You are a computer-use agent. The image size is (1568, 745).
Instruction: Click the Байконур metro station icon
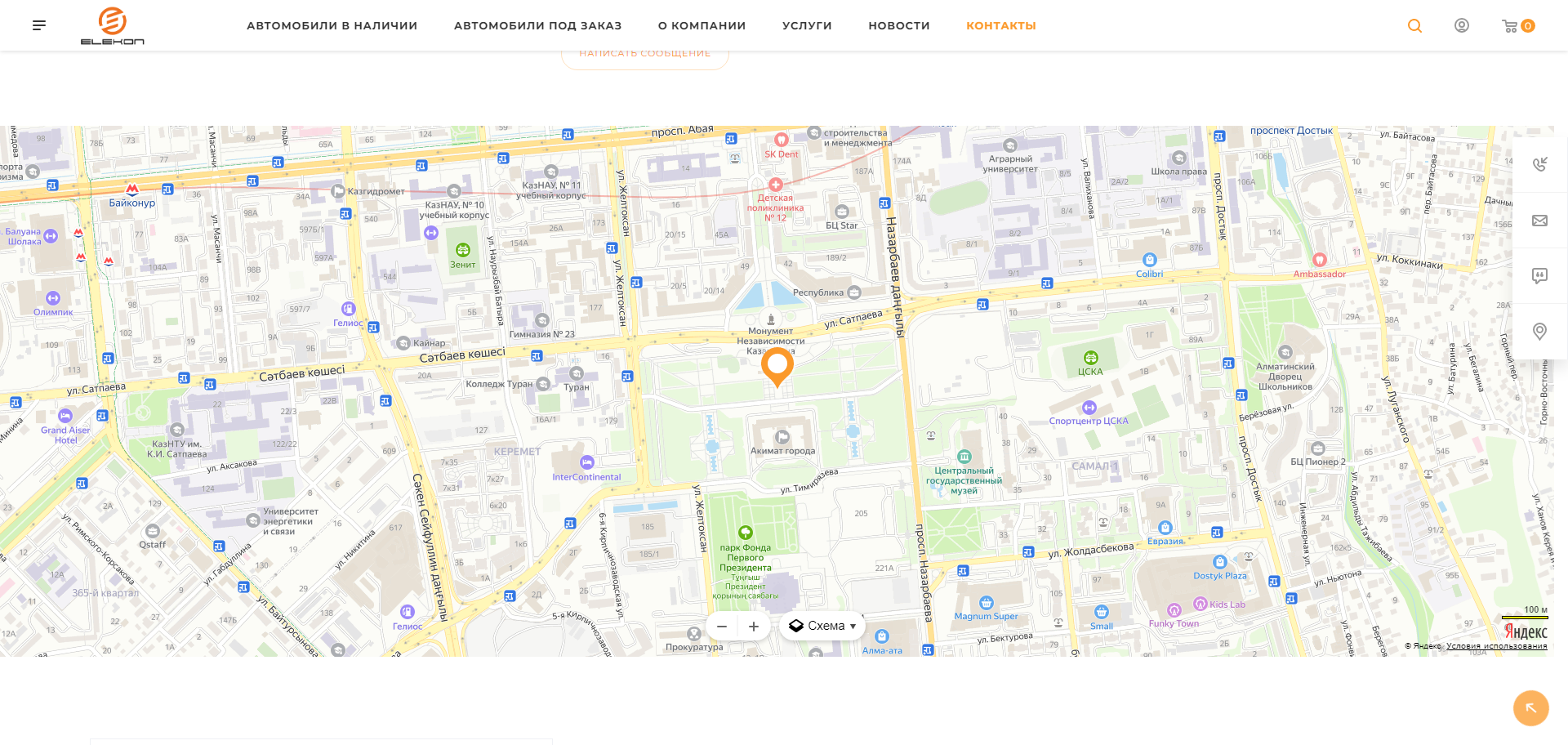(132, 189)
